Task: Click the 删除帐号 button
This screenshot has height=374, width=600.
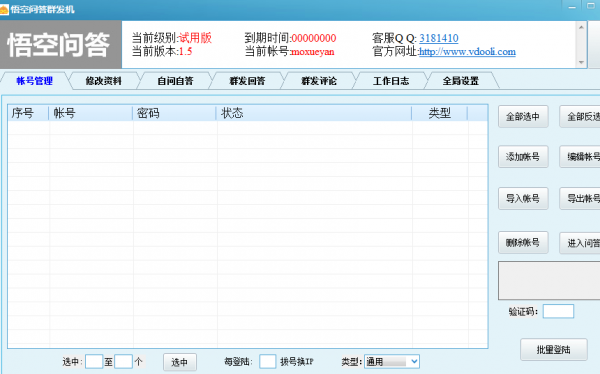Action: coord(523,242)
